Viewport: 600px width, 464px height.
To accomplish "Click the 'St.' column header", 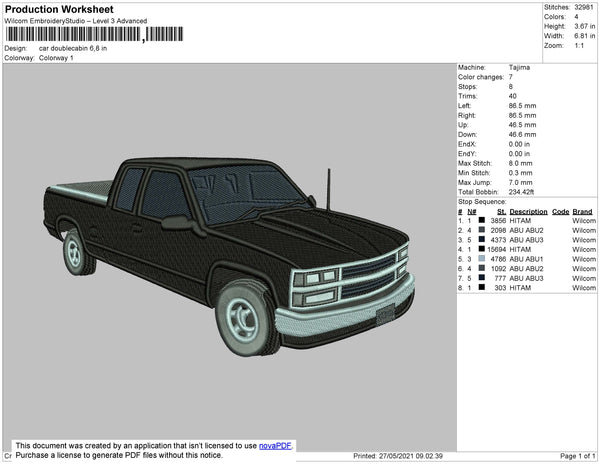I will pyautogui.click(x=502, y=212).
